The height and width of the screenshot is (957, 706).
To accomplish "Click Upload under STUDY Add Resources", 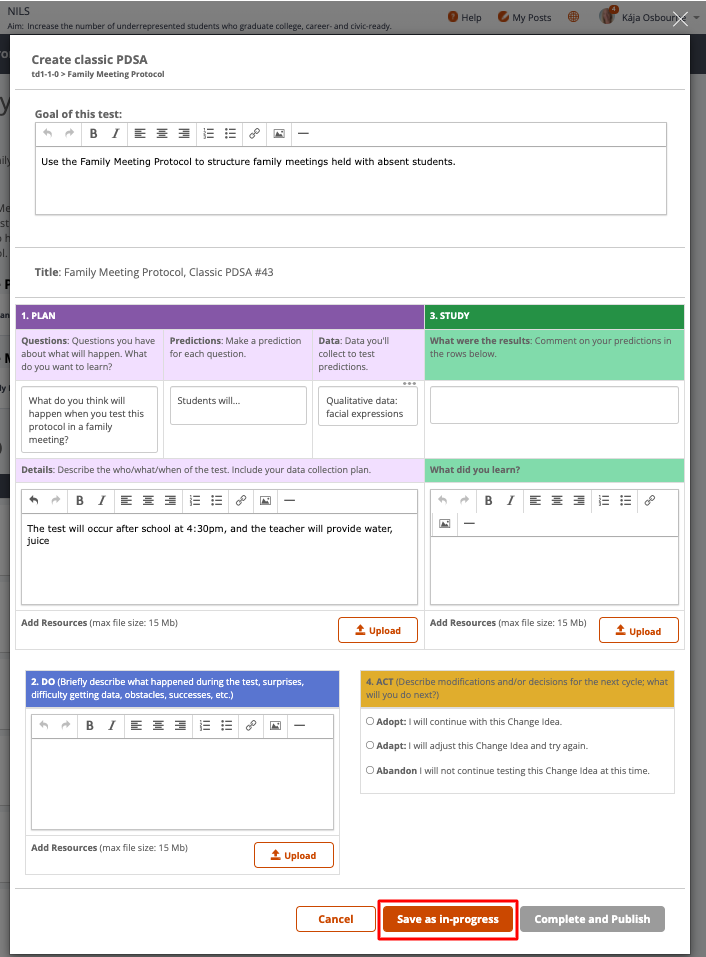I will pyautogui.click(x=638, y=630).
